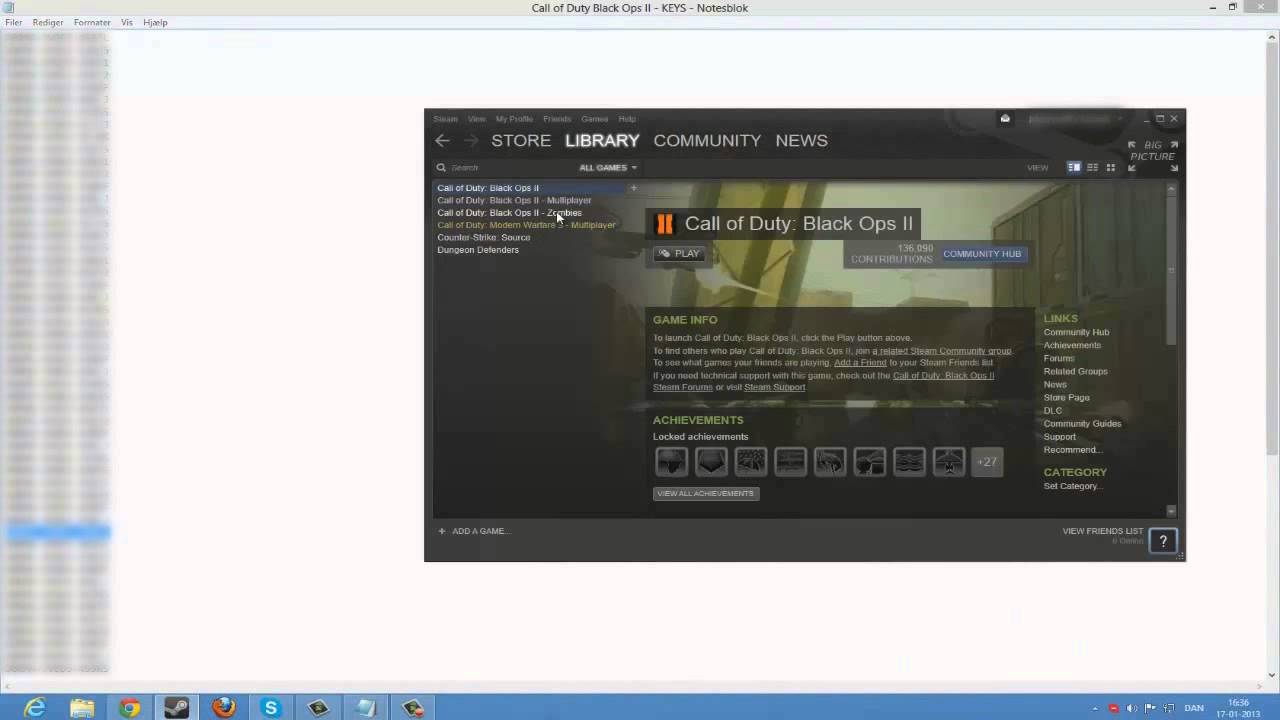Click the plus icon beside Black Ops II
The height and width of the screenshot is (720, 1280).
click(x=633, y=188)
